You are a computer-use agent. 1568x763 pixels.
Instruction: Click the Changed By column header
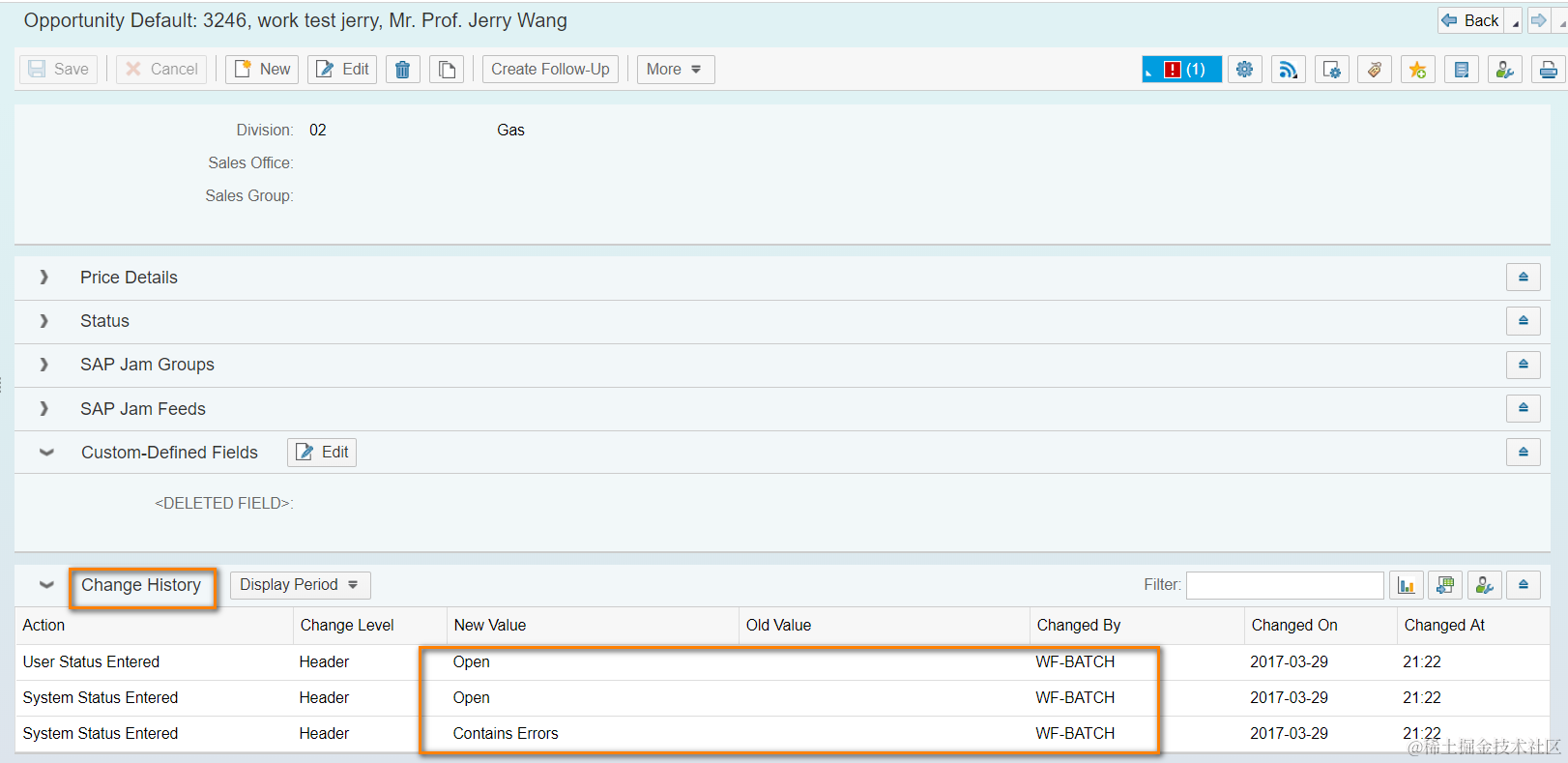[x=1137, y=626]
